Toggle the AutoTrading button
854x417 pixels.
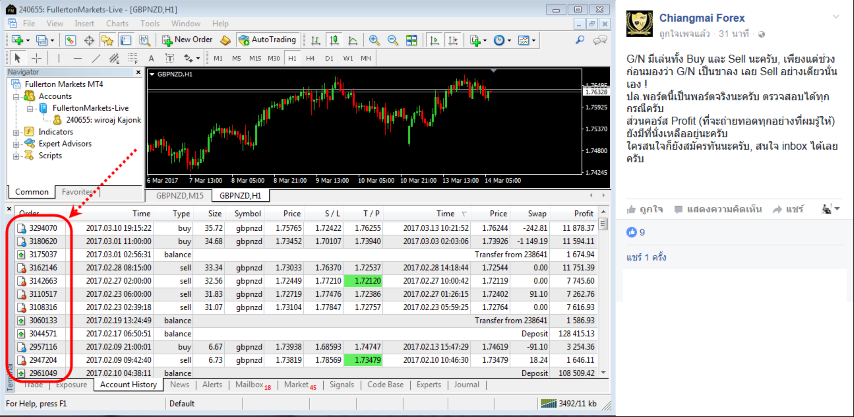pos(267,40)
